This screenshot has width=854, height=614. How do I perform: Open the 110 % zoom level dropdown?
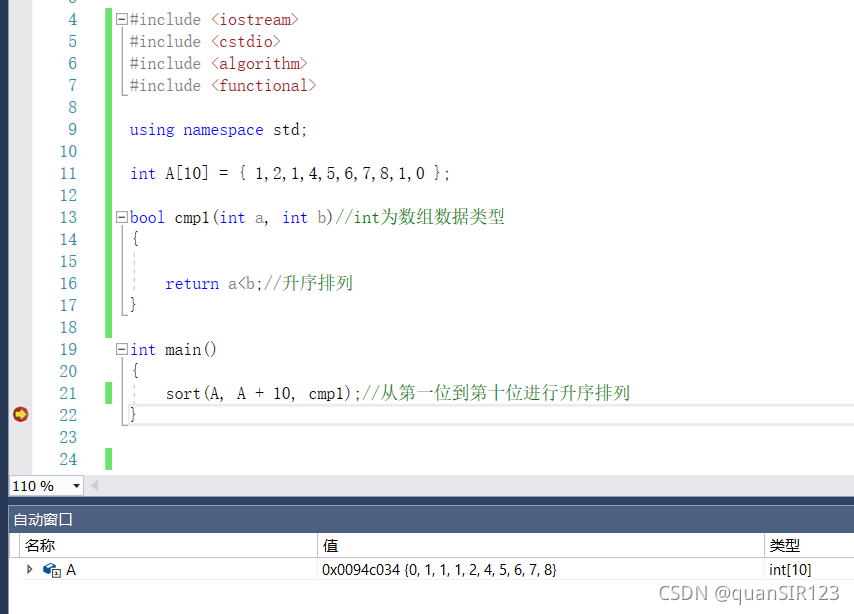(x=76, y=485)
